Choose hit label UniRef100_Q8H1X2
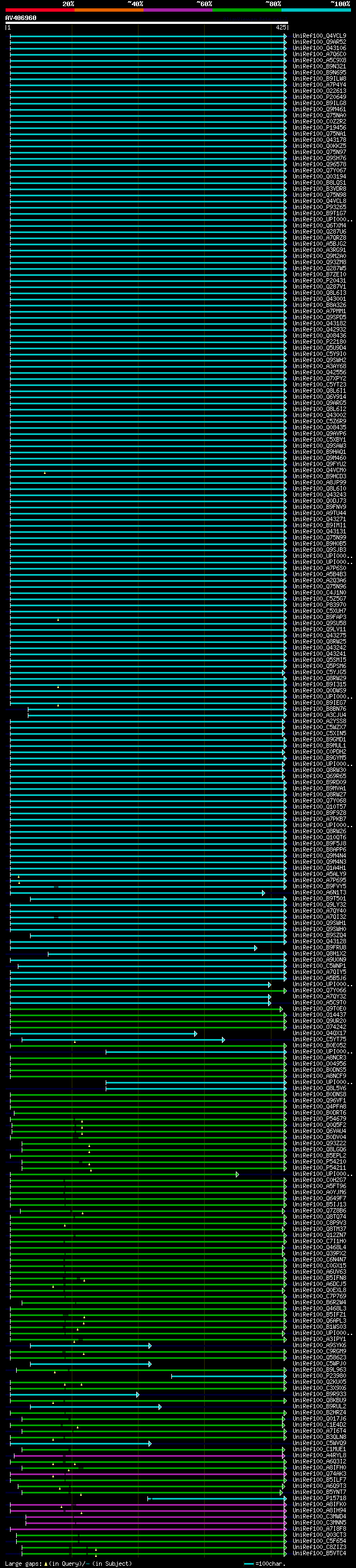 click(x=319, y=954)
